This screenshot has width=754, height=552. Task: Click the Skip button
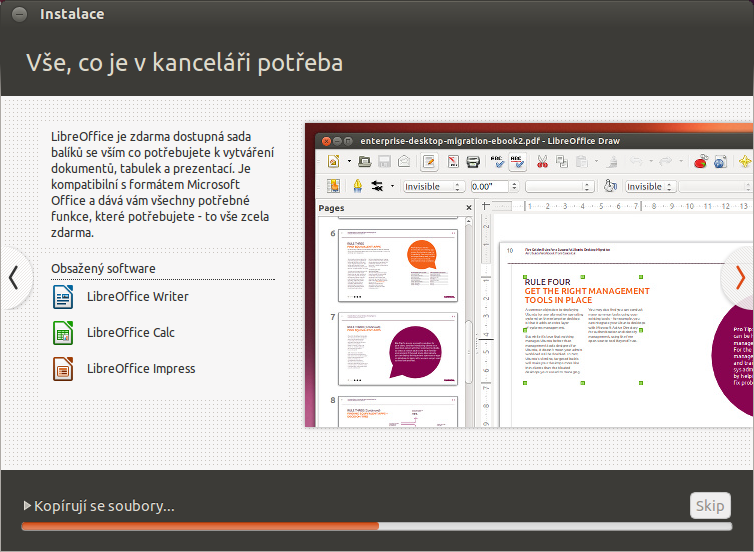(x=710, y=505)
